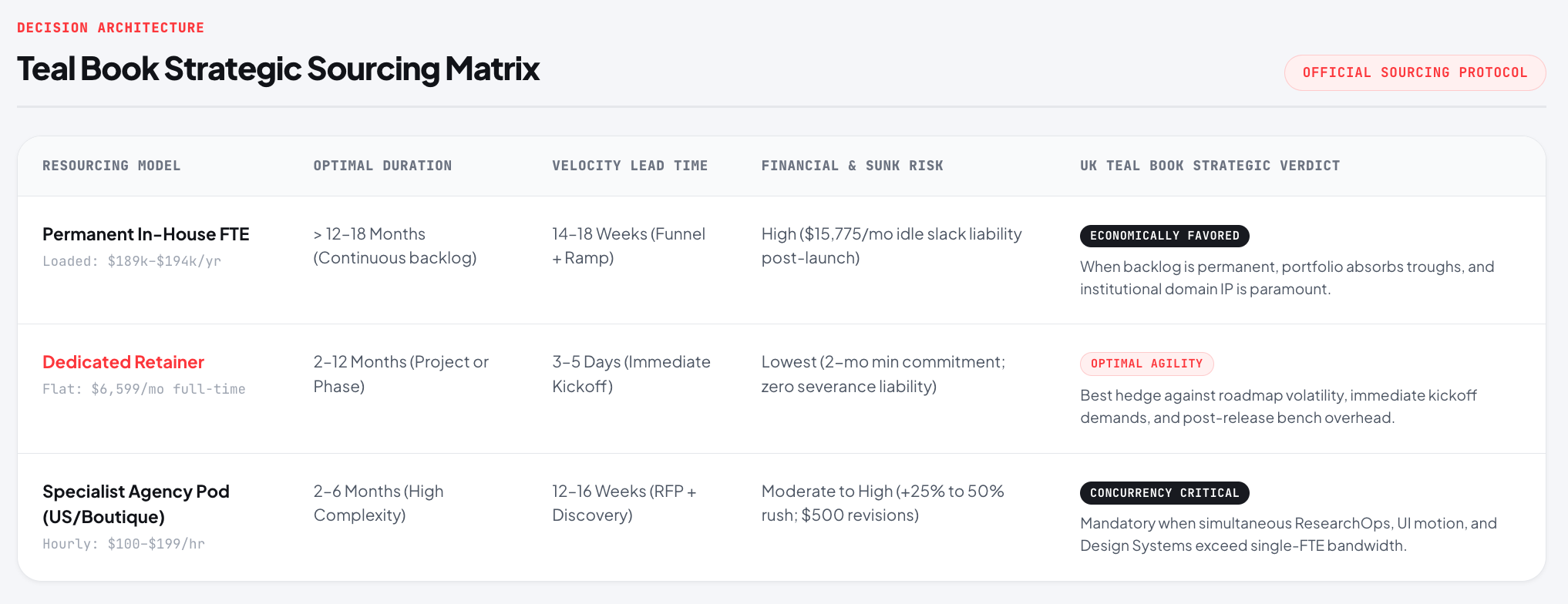The height and width of the screenshot is (604, 1568).
Task: Click the 2–12 Months (Project or Phase) cell
Action: pos(401,374)
